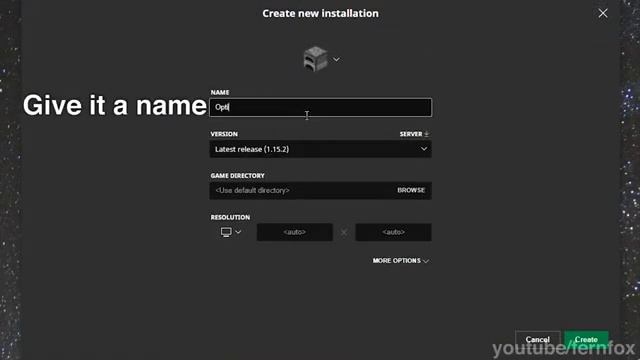Open the resolution preset monitor dropdown
640x360 pixels.
coord(231,232)
